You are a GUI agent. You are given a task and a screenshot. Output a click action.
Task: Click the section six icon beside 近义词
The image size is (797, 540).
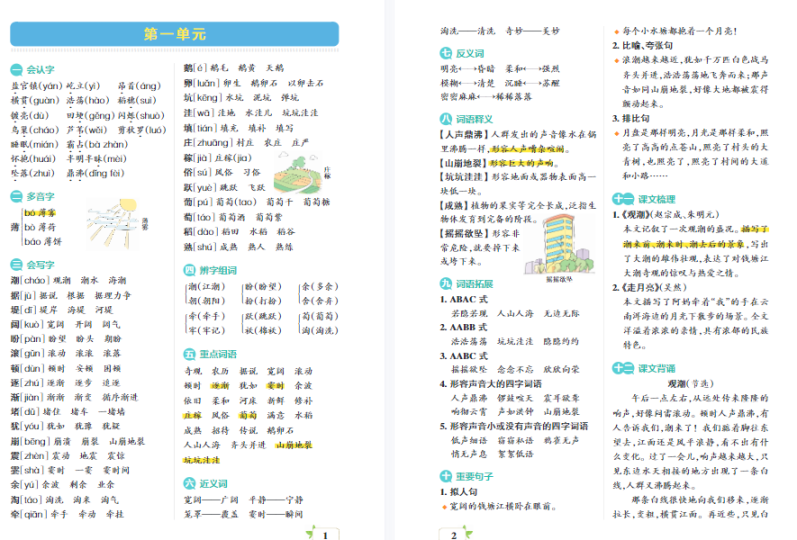pyautogui.click(x=190, y=483)
